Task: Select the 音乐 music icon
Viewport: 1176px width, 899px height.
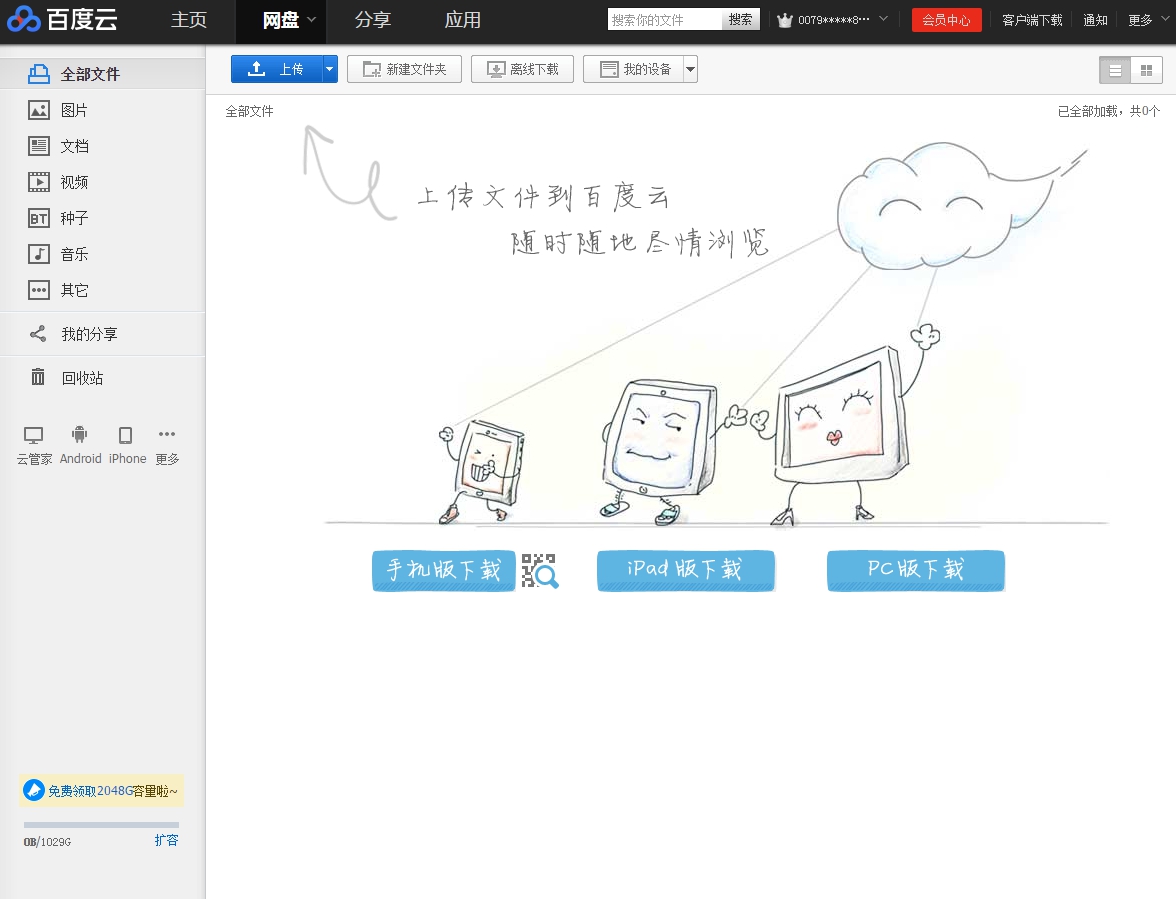Action: point(39,254)
